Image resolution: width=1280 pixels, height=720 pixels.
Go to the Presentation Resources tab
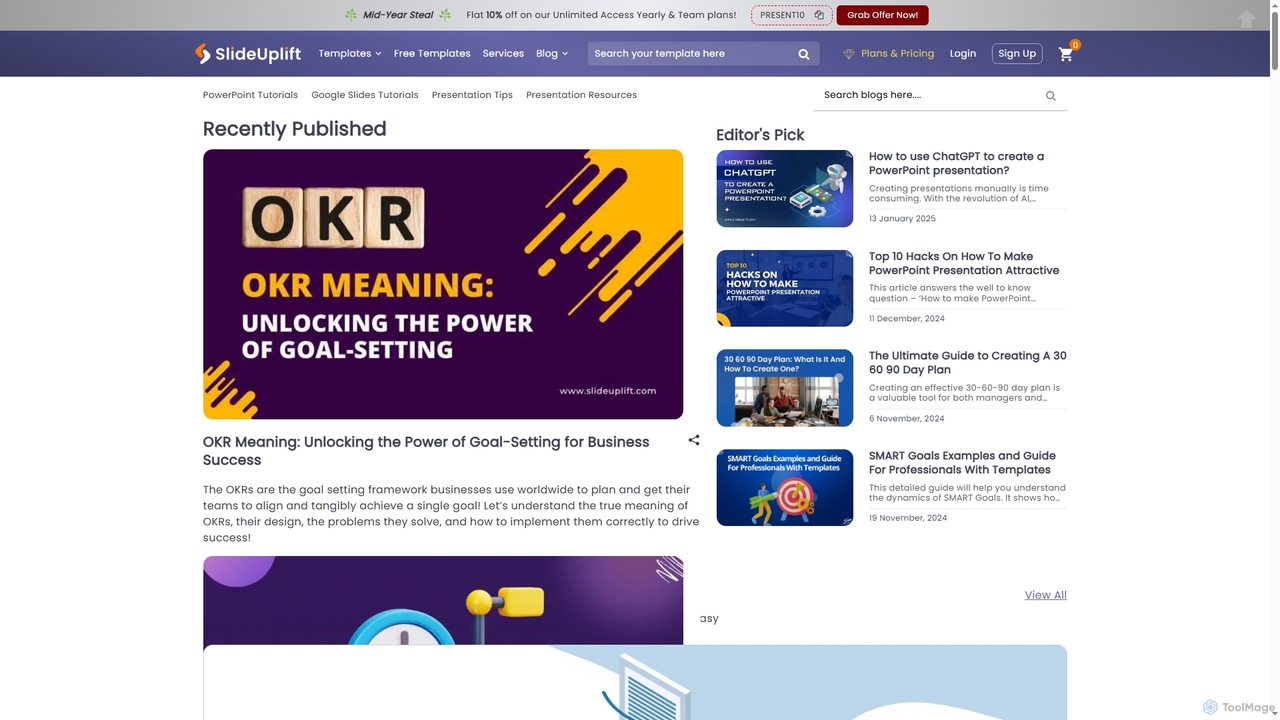581,95
